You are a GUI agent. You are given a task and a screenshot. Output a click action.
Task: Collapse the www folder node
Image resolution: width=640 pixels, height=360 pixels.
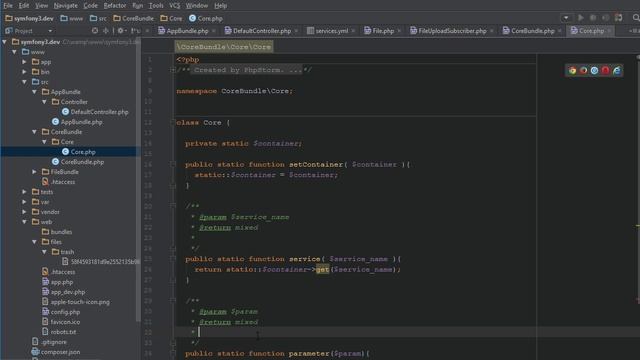pos(15,52)
